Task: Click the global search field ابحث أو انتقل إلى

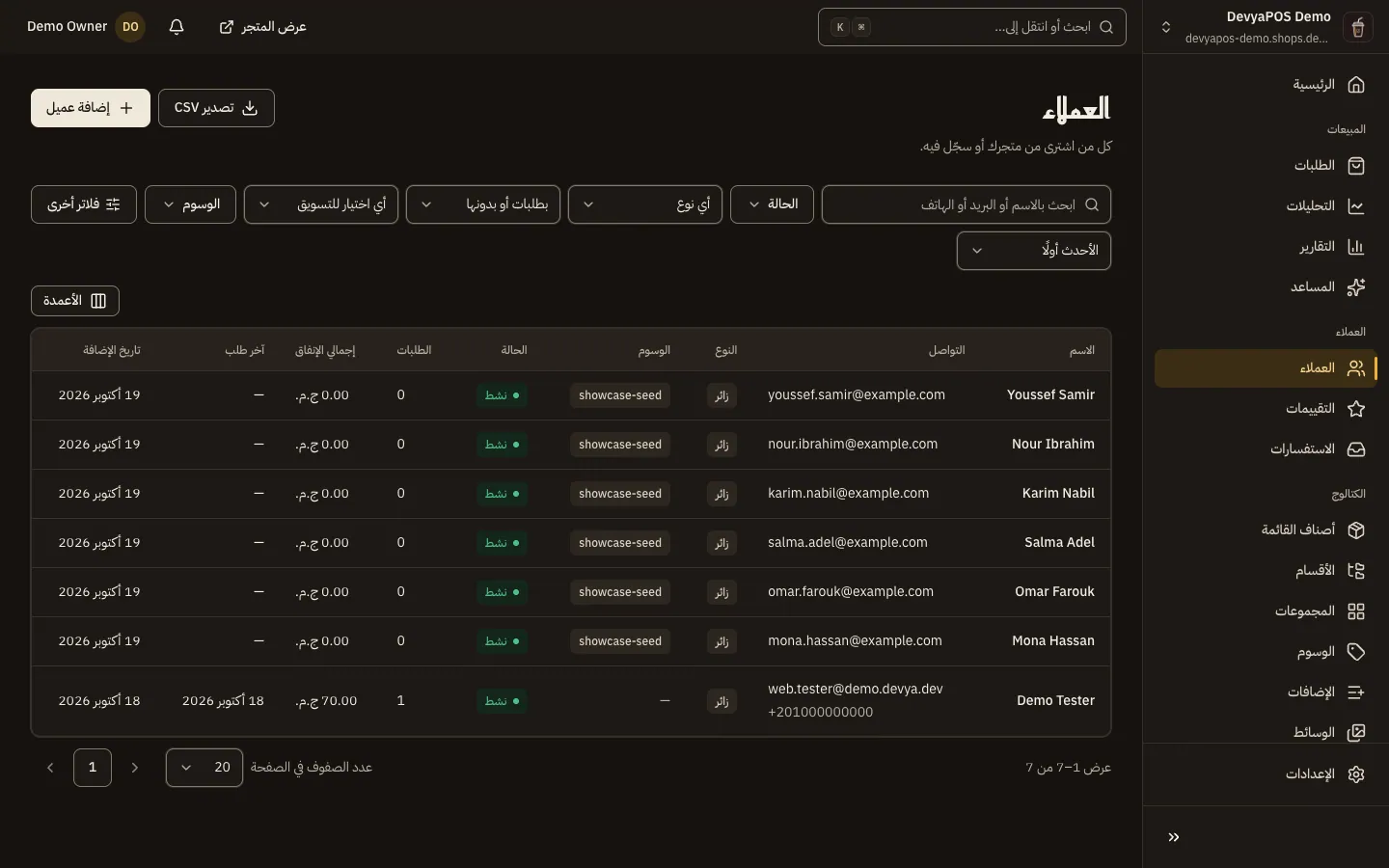Action: point(972,27)
